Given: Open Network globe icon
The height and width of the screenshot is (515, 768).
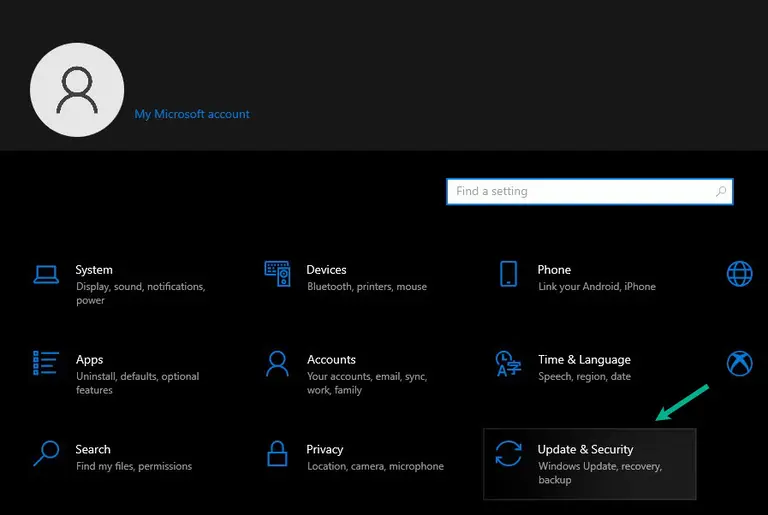Looking at the screenshot, I should click(740, 273).
